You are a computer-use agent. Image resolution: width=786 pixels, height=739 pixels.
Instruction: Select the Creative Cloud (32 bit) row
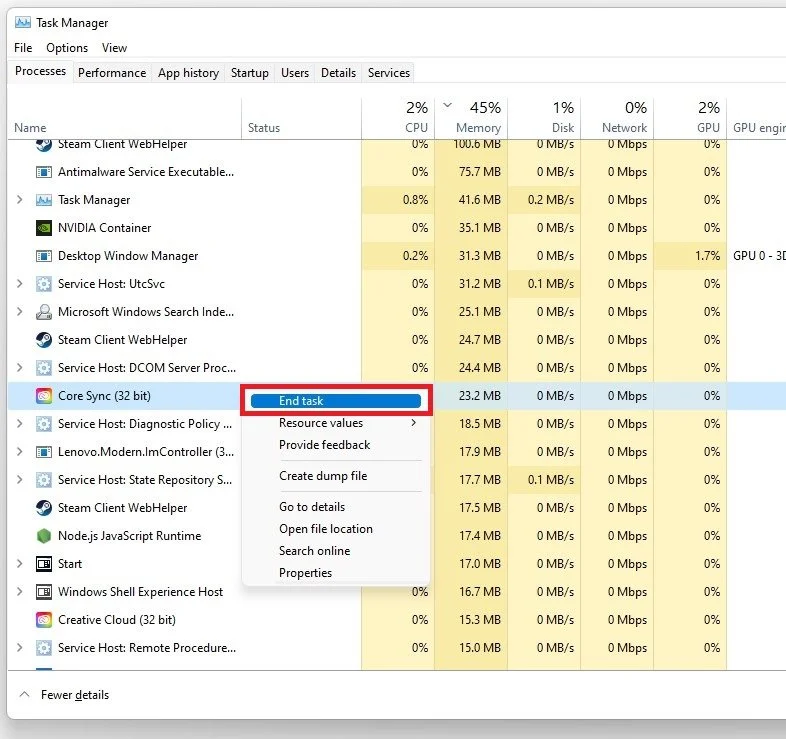click(x=397, y=620)
